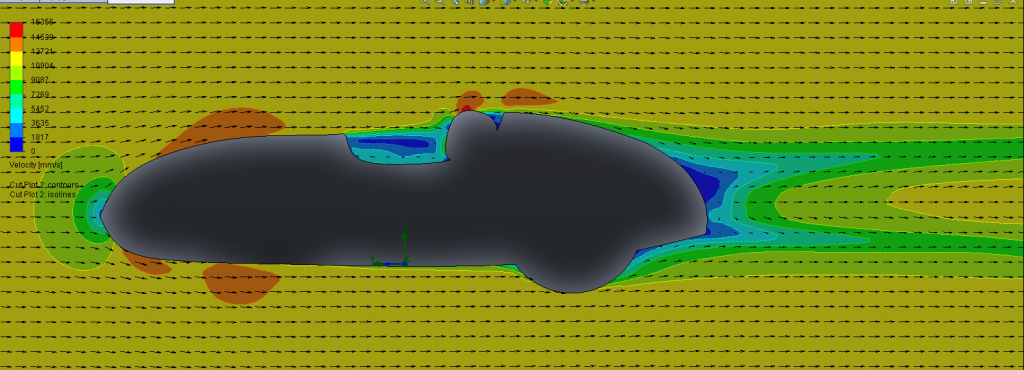Expand the View Settings dropdown arrow

(x=593, y=1)
